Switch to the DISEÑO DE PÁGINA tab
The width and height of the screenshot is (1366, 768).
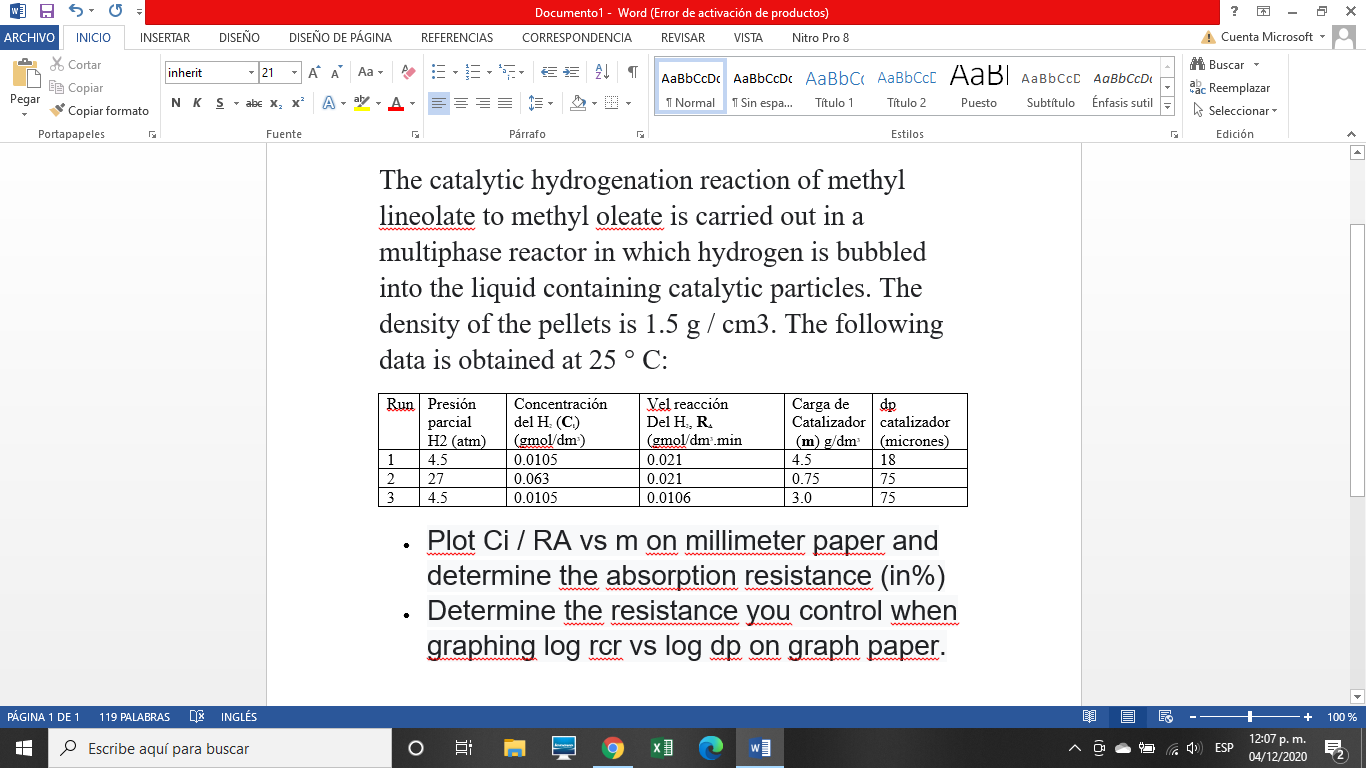(340, 38)
